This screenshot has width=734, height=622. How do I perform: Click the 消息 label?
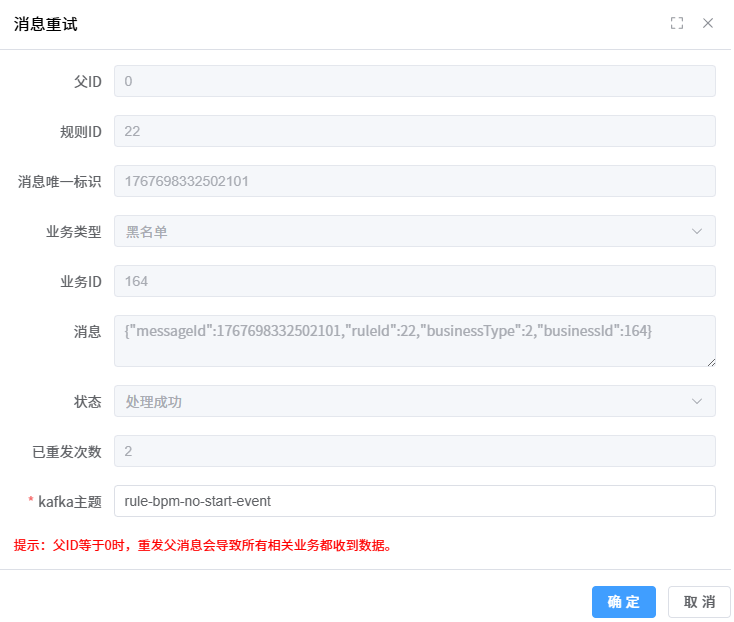click(88, 332)
